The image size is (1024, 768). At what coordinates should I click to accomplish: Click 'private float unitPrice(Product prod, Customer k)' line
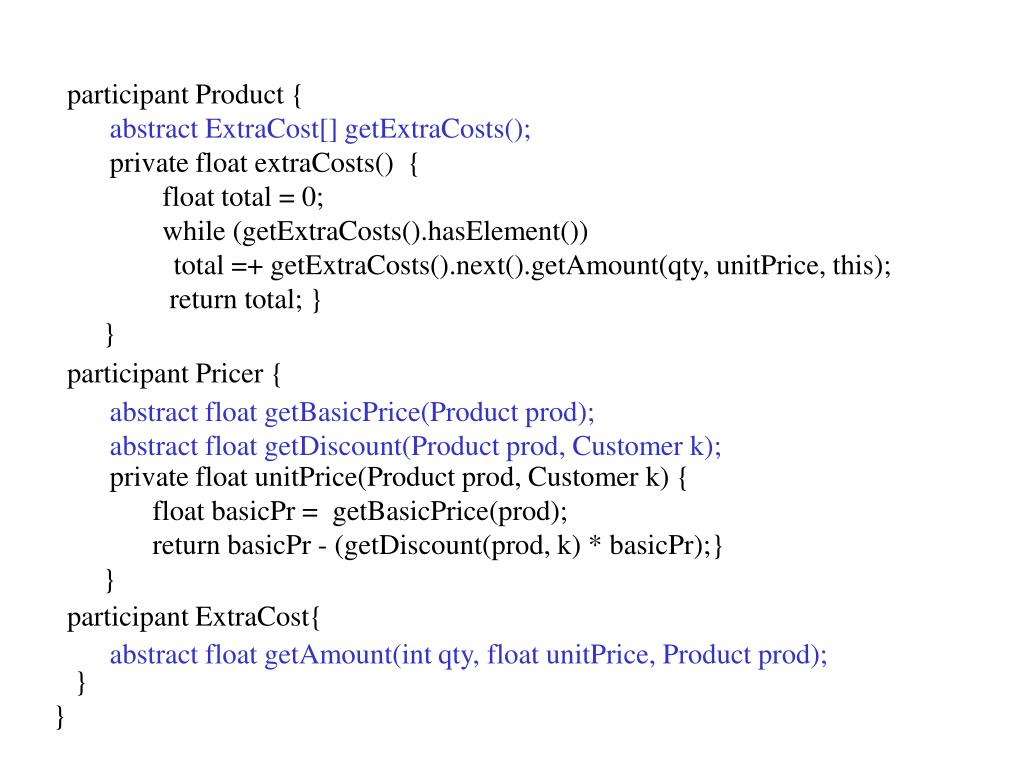click(398, 477)
